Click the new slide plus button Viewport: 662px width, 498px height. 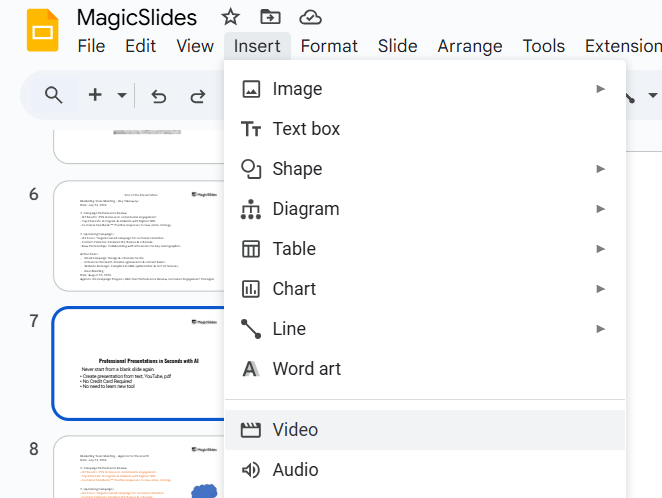pos(95,95)
